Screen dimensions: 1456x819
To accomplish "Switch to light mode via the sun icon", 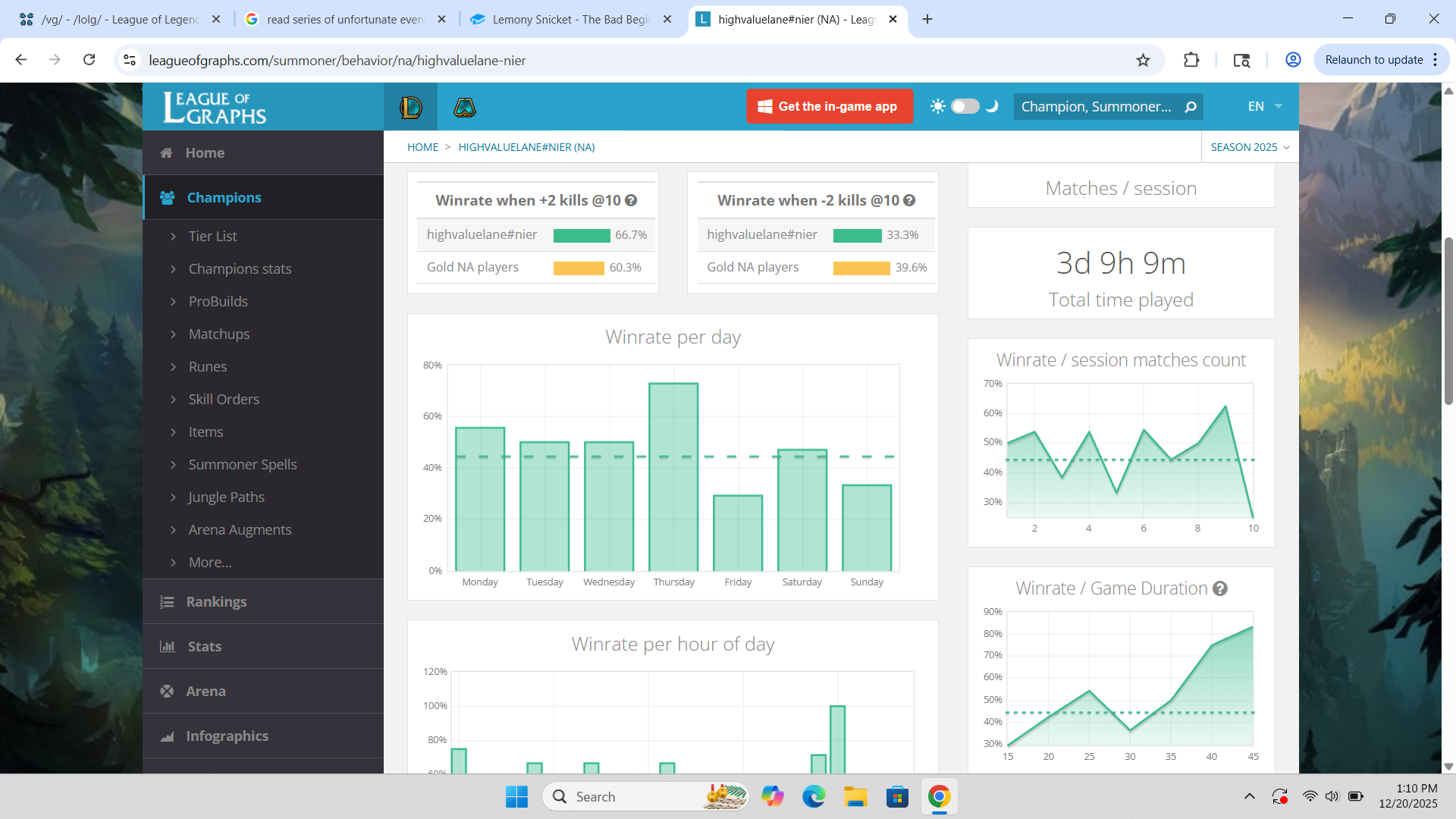I will [938, 106].
